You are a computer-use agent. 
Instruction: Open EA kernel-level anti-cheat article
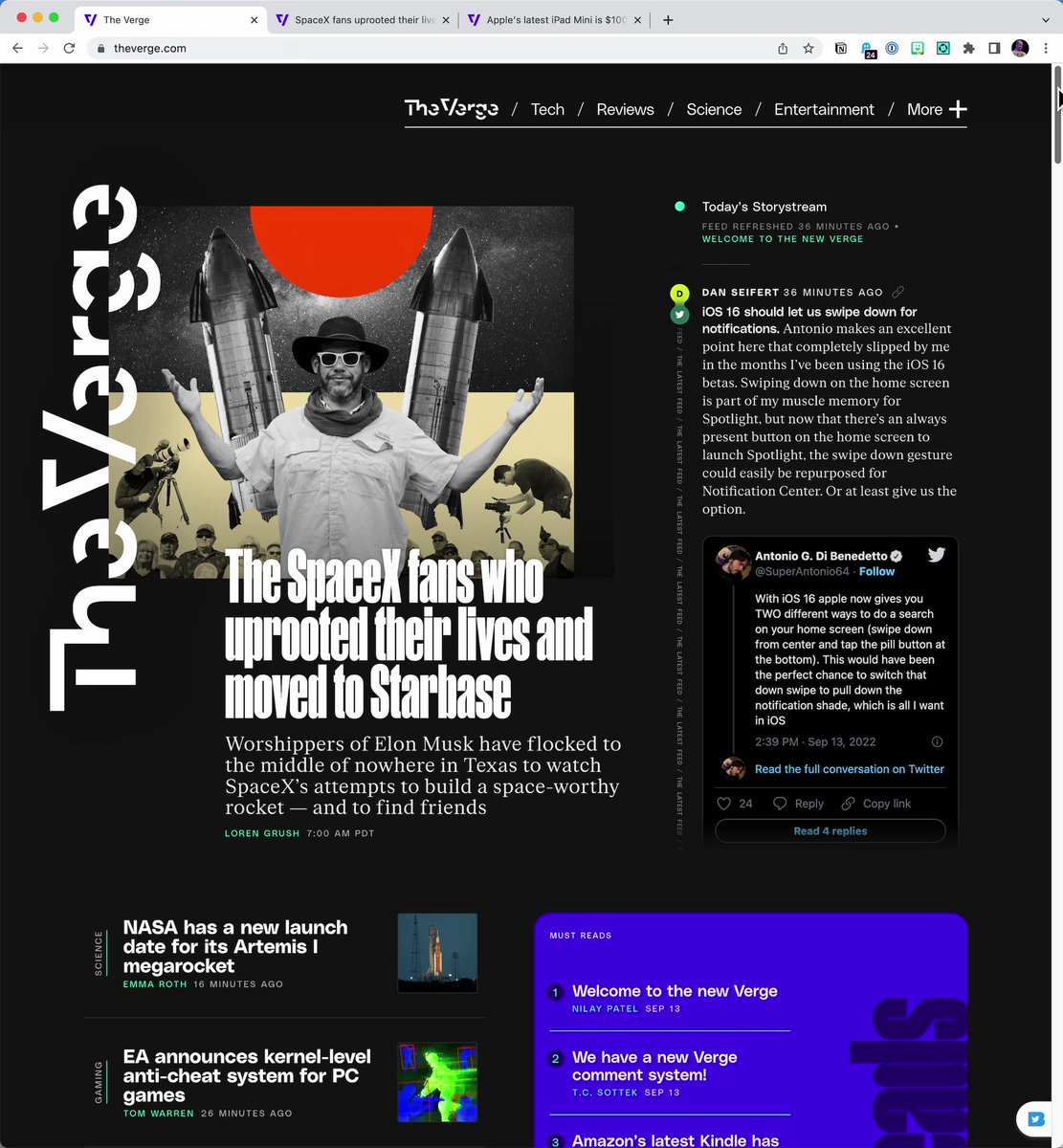pos(247,1075)
